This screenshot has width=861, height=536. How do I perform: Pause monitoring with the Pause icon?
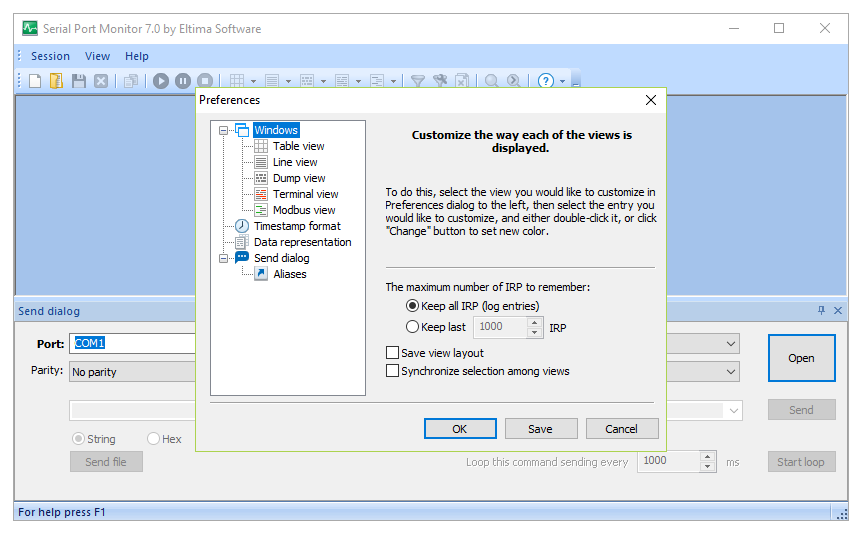[x=183, y=81]
